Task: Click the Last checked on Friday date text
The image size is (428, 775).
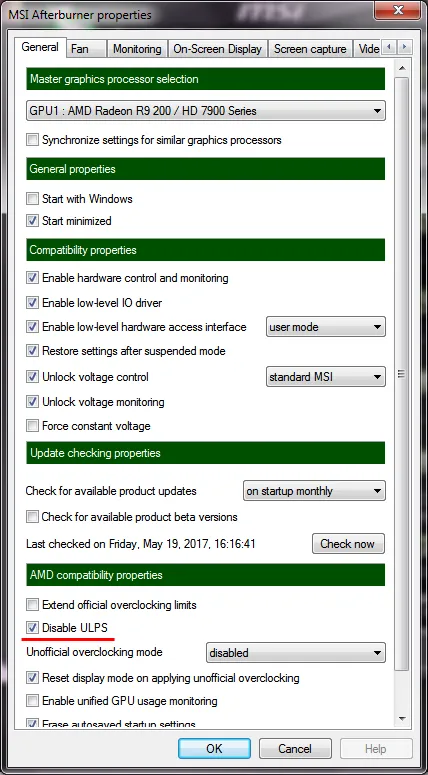Action: tap(141, 544)
